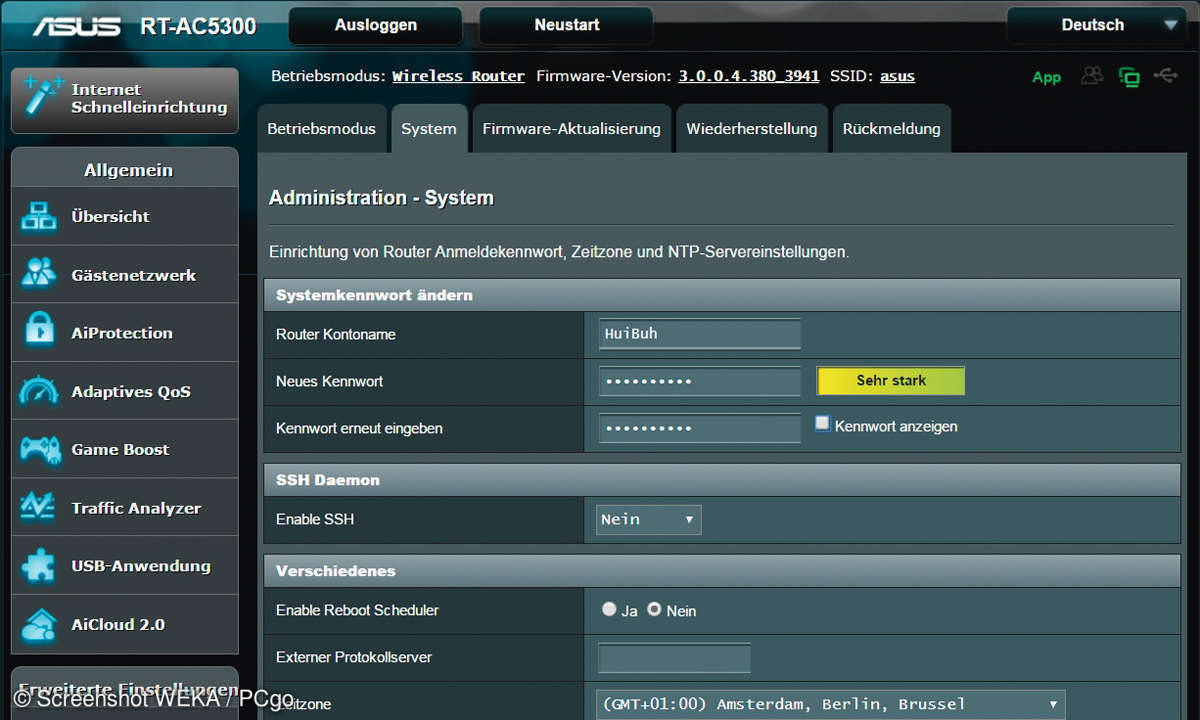The width and height of the screenshot is (1200, 720).
Task: Open the Übersicht menu item
Action: click(x=125, y=216)
